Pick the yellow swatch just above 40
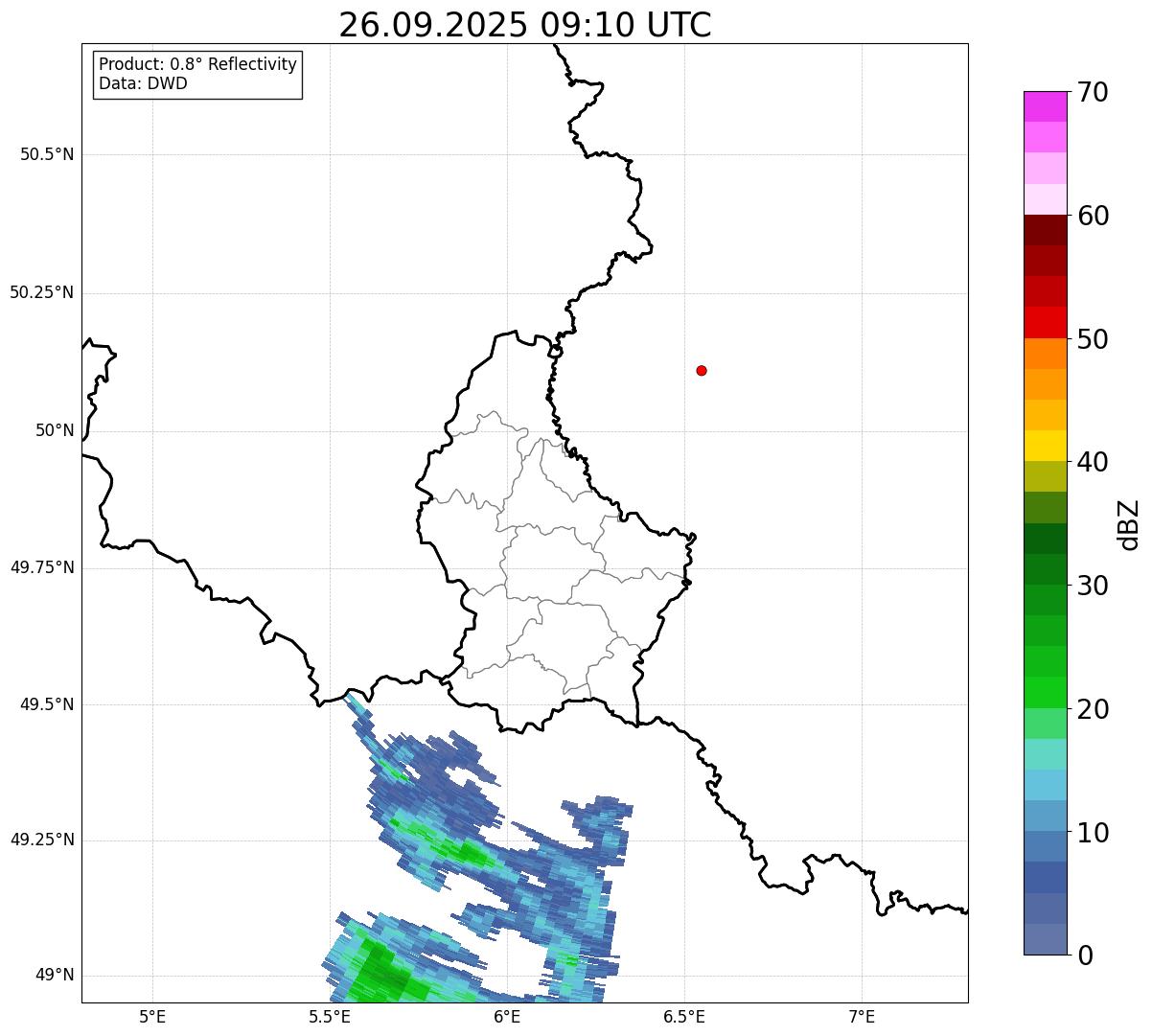The image size is (1152, 1036). click(1045, 447)
